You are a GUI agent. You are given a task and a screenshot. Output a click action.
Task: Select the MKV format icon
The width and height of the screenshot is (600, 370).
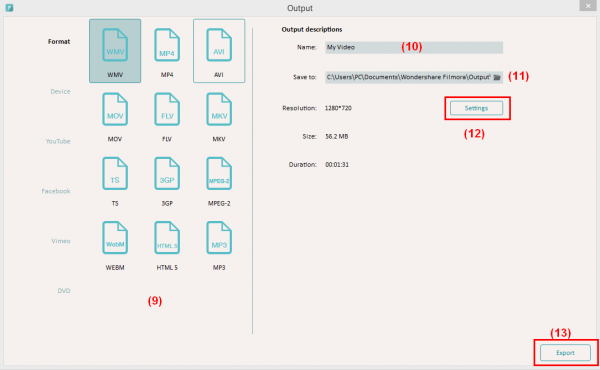pyautogui.click(x=219, y=109)
